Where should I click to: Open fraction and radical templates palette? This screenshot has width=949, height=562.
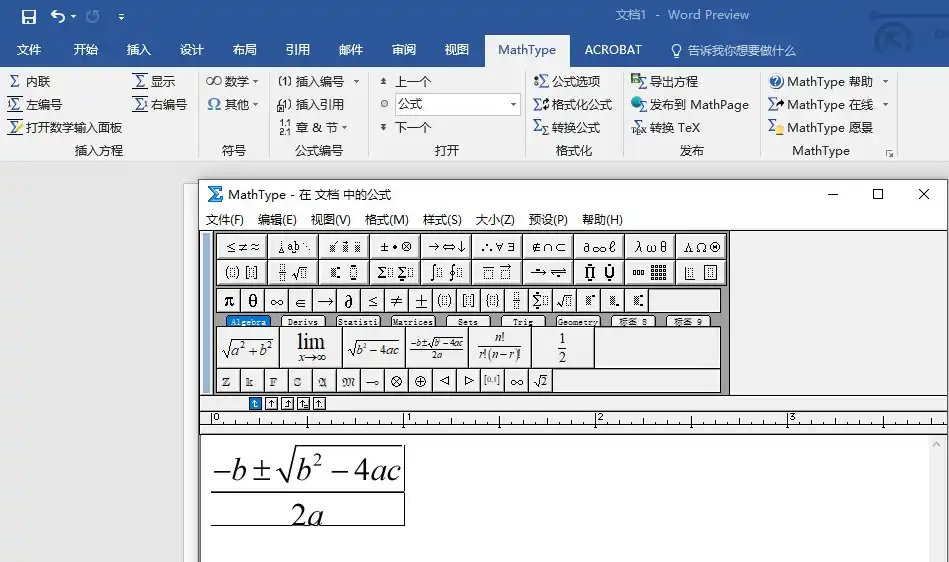pos(293,272)
